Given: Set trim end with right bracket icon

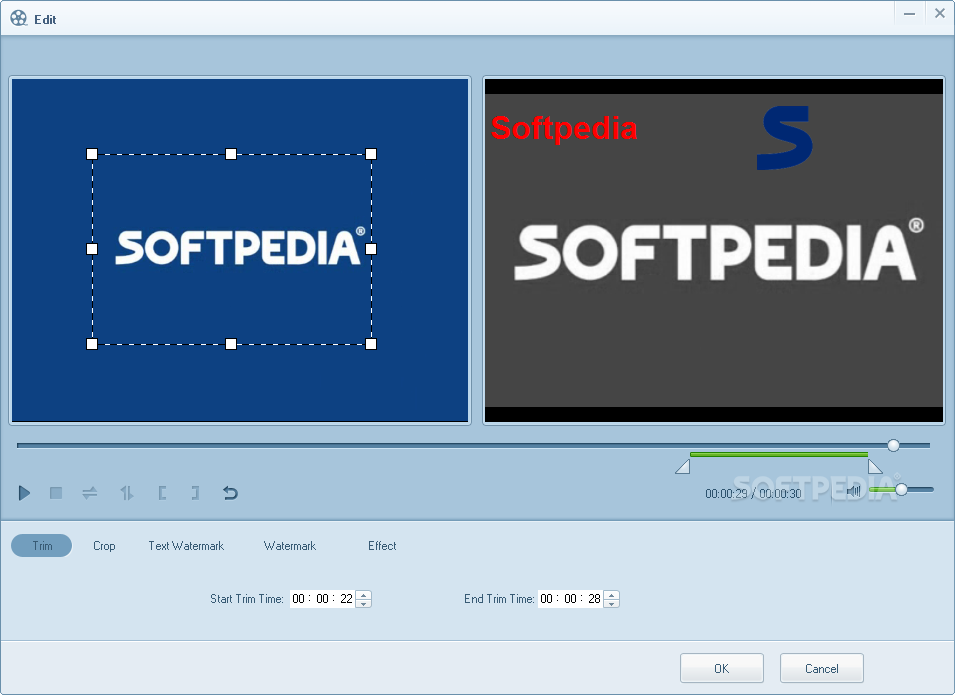Looking at the screenshot, I should (x=195, y=493).
